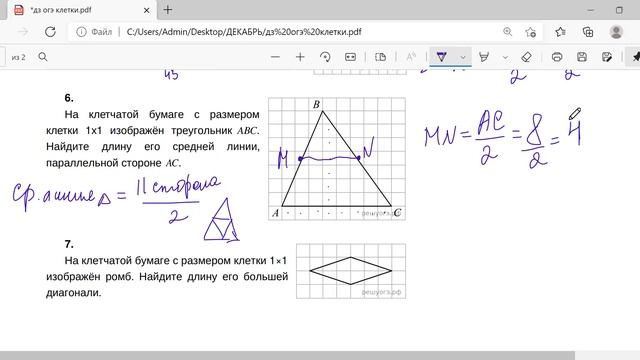This screenshot has height=360, width=640.
Task: Open new browser tab with plus button
Action: tap(168, 10)
